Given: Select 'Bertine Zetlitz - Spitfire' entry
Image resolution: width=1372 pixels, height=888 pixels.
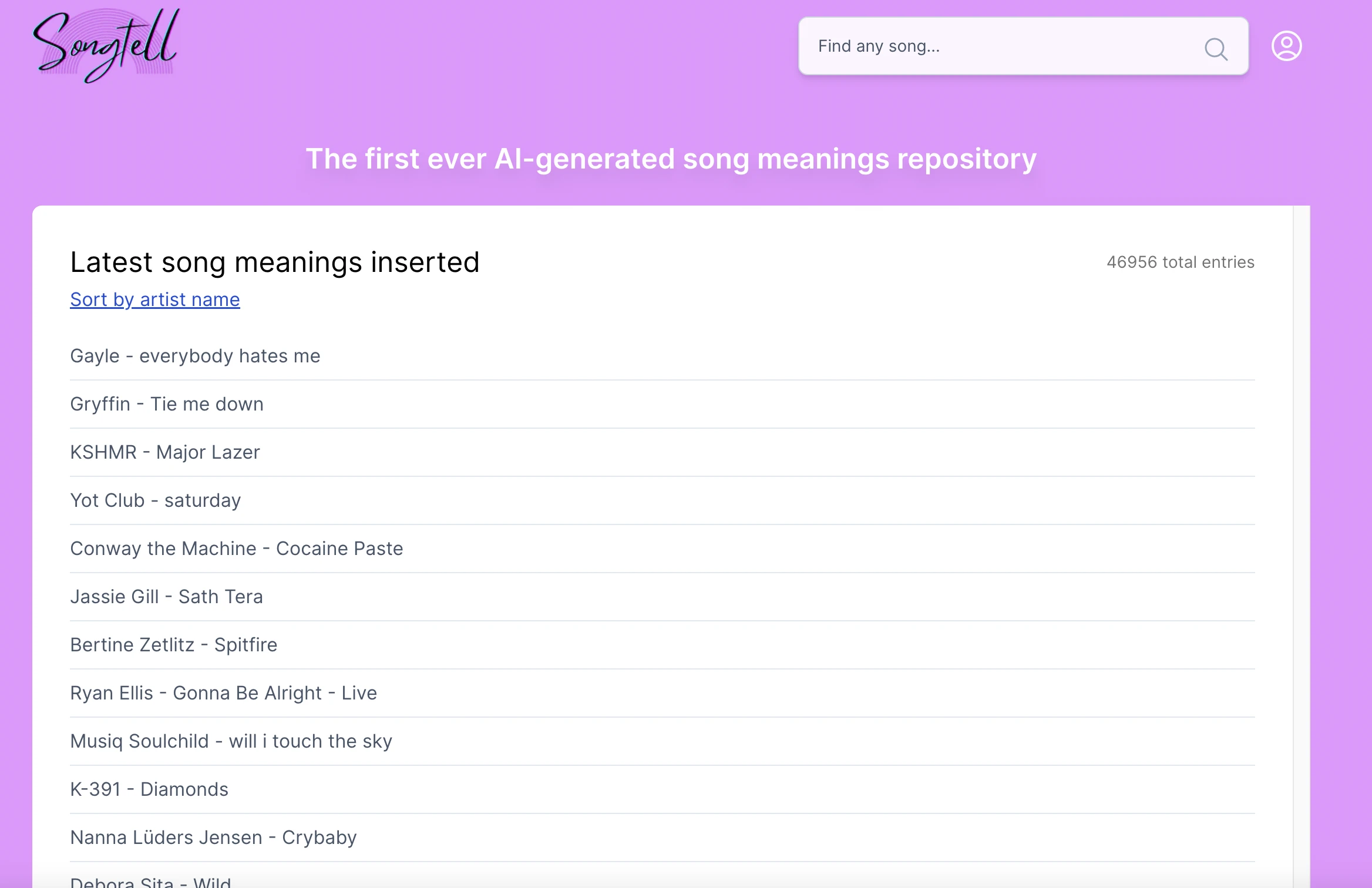Looking at the screenshot, I should tap(174, 644).
